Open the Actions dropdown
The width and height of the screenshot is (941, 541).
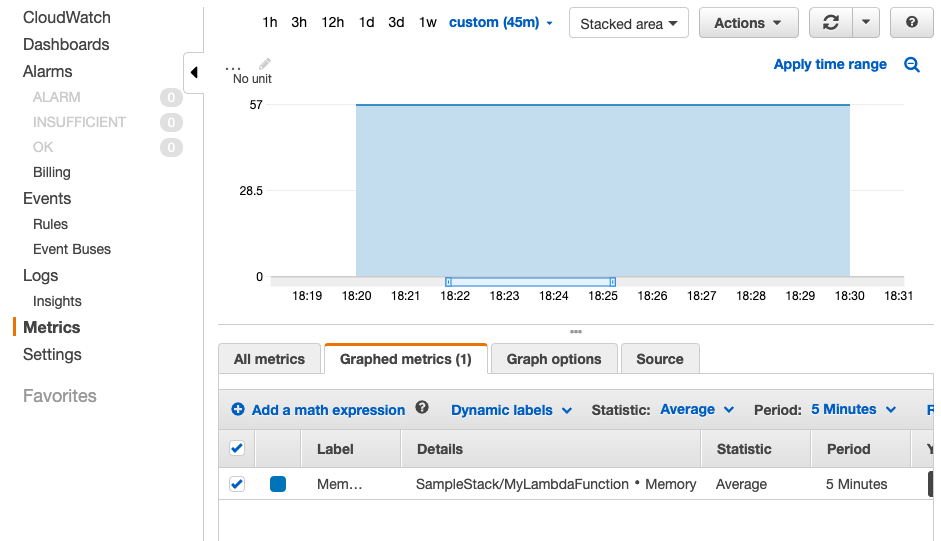point(748,23)
